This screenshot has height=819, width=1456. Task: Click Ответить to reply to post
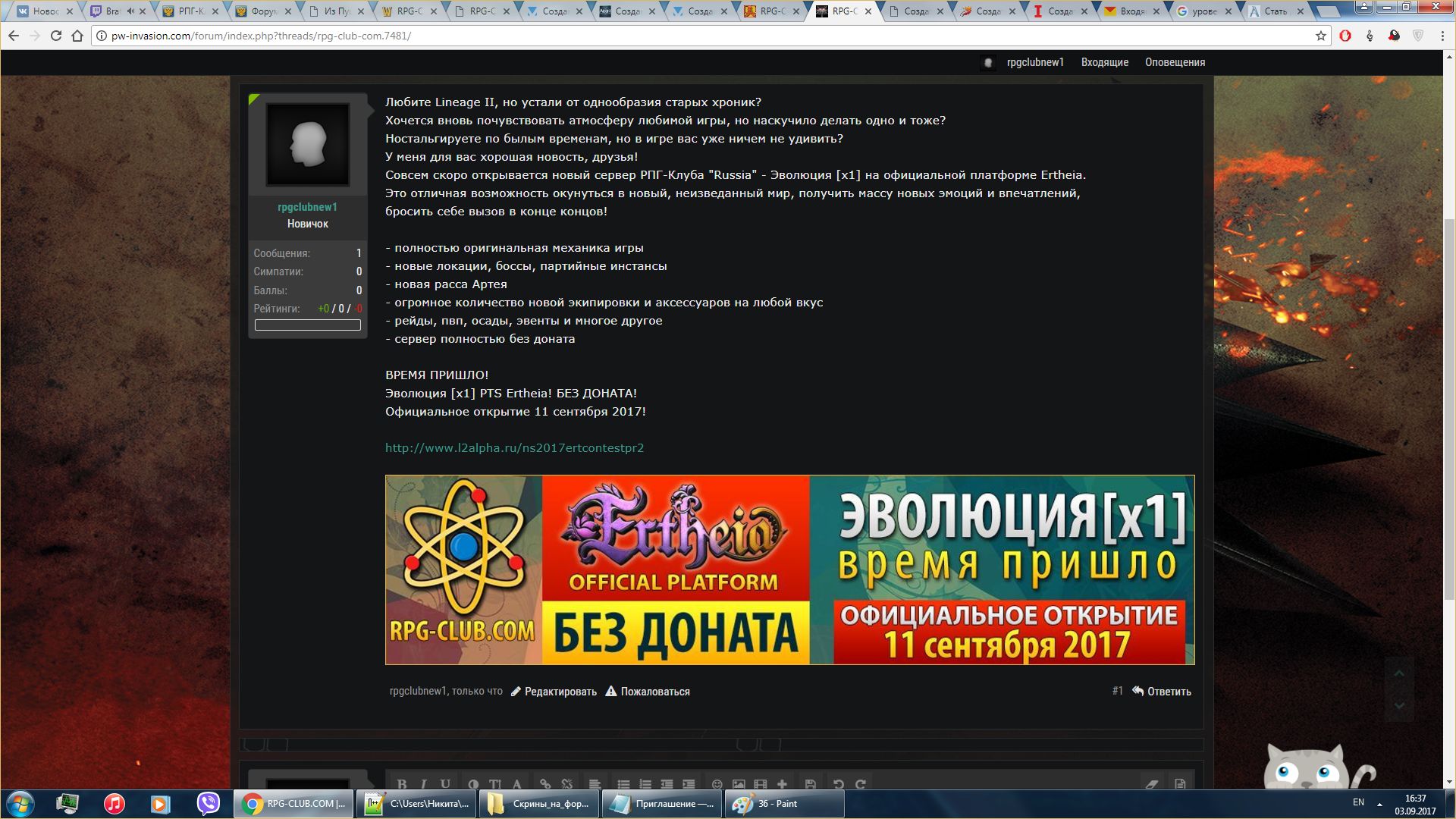click(x=1162, y=692)
